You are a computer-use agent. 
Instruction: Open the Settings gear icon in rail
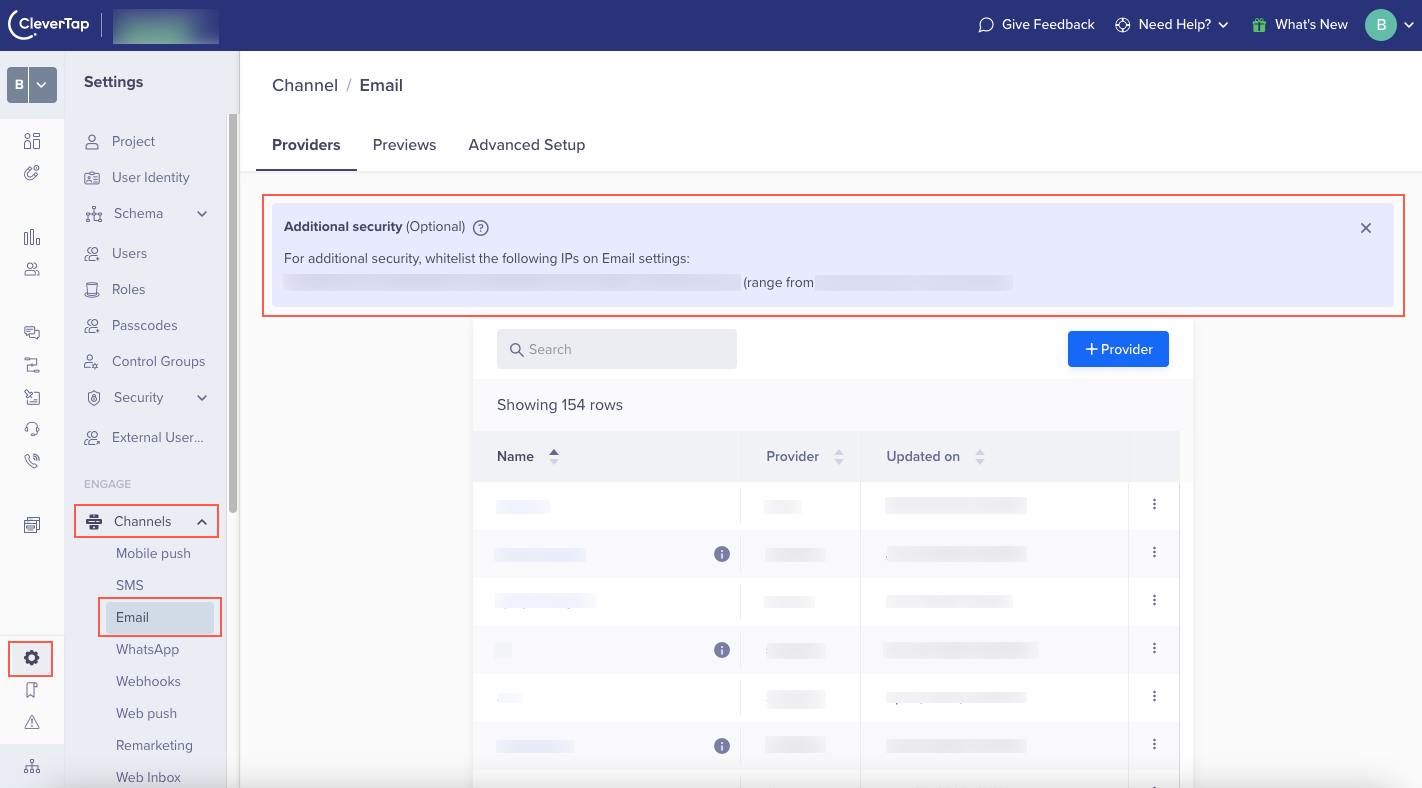tap(32, 658)
